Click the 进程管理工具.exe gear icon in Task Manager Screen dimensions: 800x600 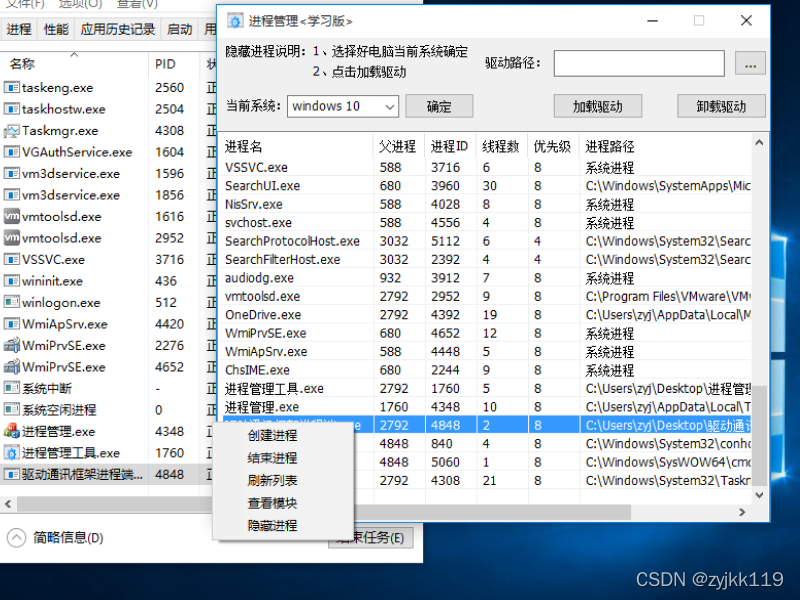(11, 453)
